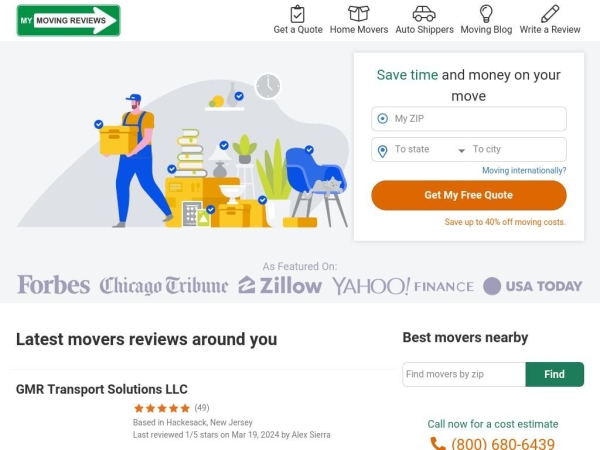Viewport: 600px width, 450px height.
Task: Select the Moving Blog menu label
Action: point(486,29)
